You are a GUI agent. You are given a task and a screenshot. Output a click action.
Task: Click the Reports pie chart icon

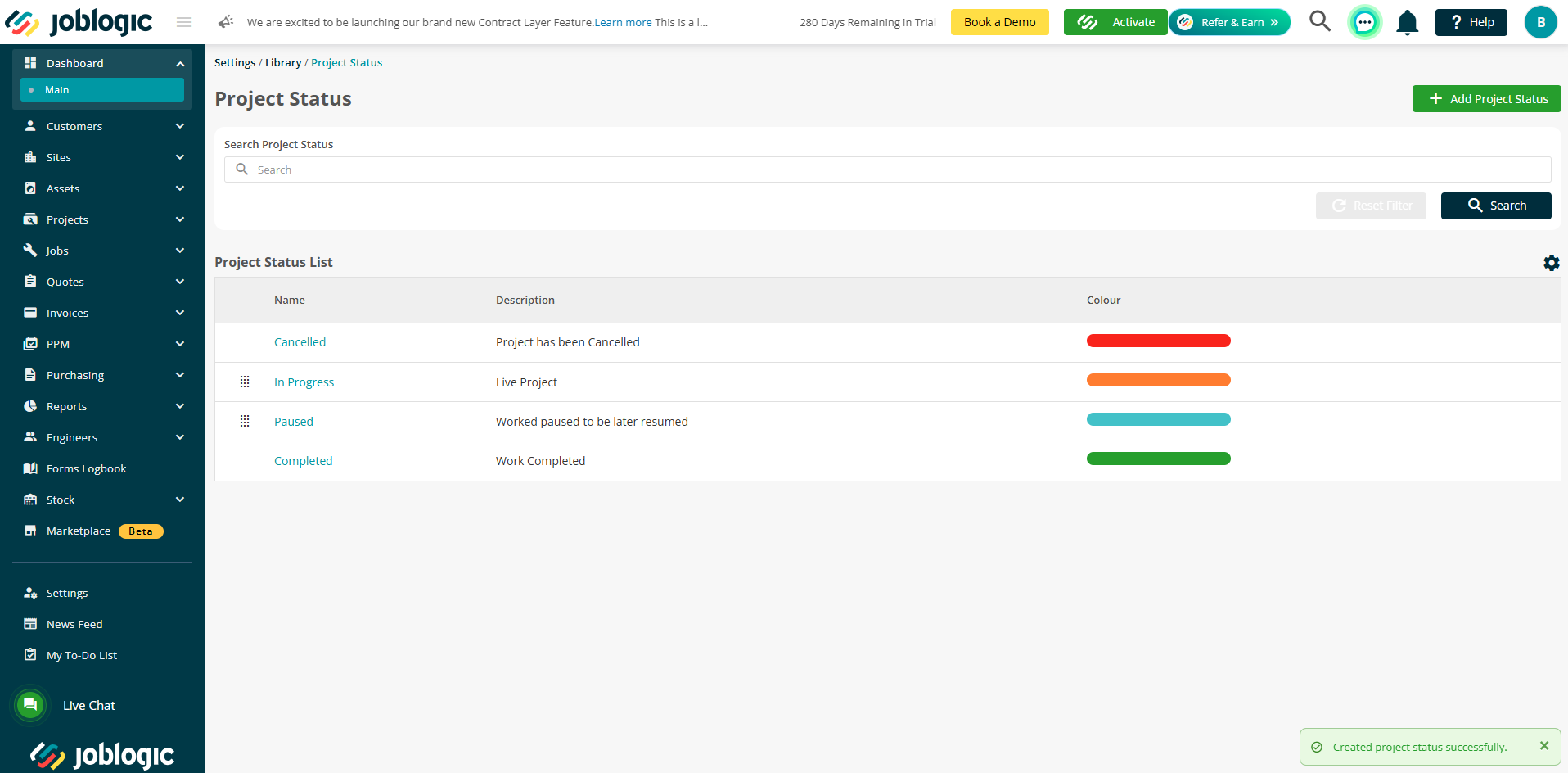pos(30,406)
